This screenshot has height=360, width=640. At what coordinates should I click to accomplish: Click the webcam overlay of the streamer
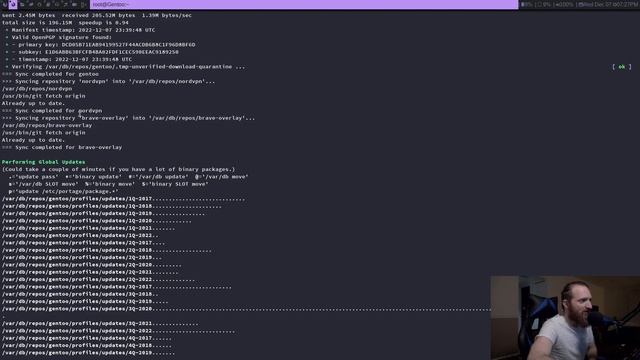point(565,318)
